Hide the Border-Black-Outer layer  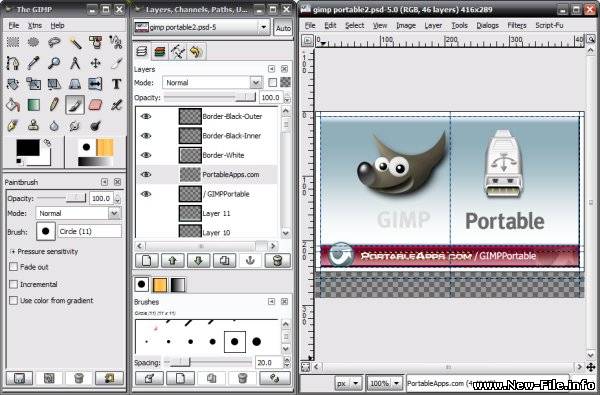pos(146,116)
